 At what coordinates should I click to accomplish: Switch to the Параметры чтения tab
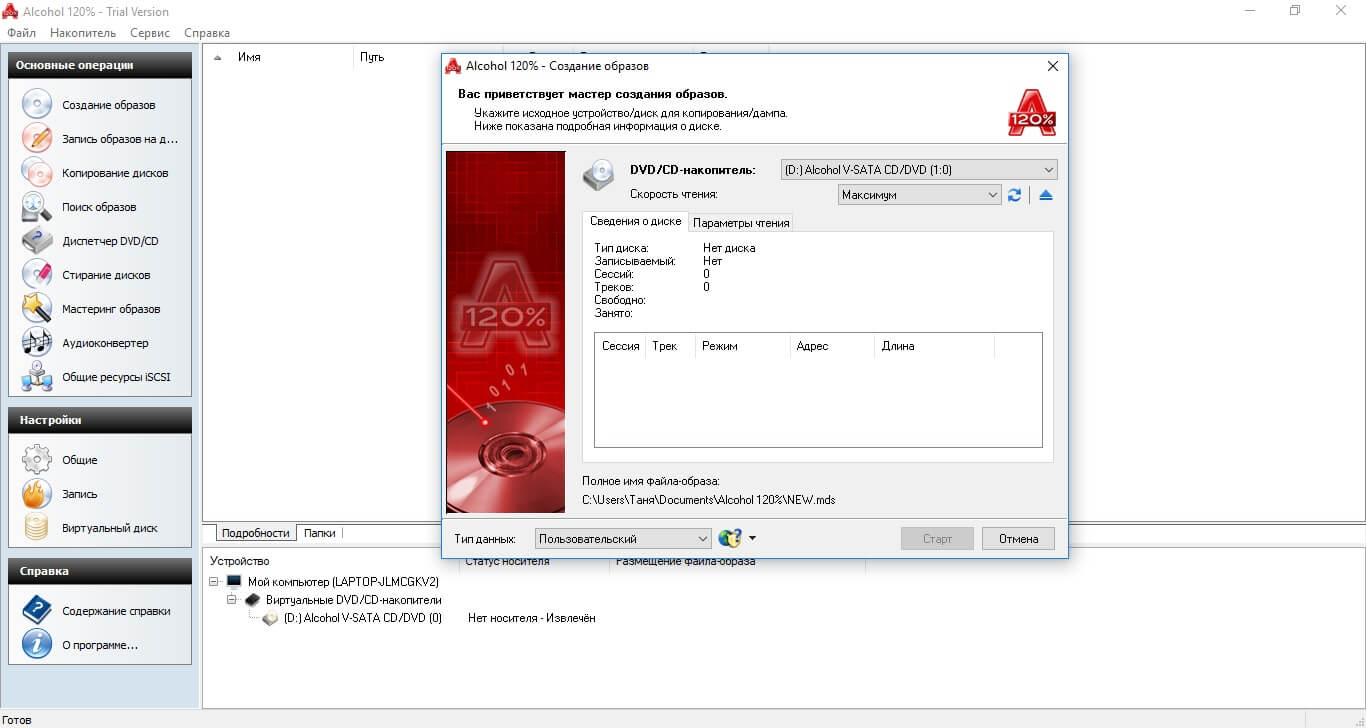tap(741, 223)
